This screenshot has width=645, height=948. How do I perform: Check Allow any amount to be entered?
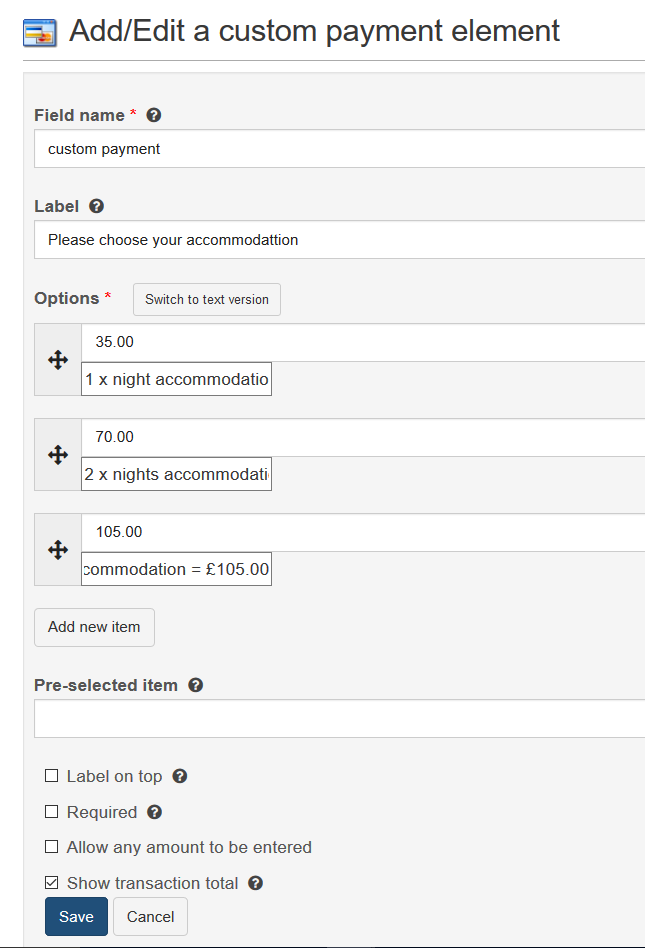(x=52, y=847)
